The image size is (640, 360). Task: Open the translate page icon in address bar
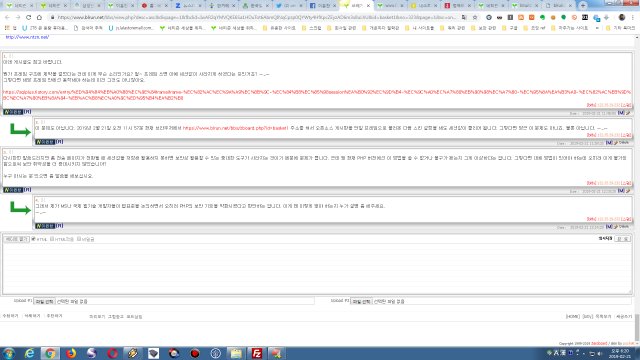click(x=464, y=18)
